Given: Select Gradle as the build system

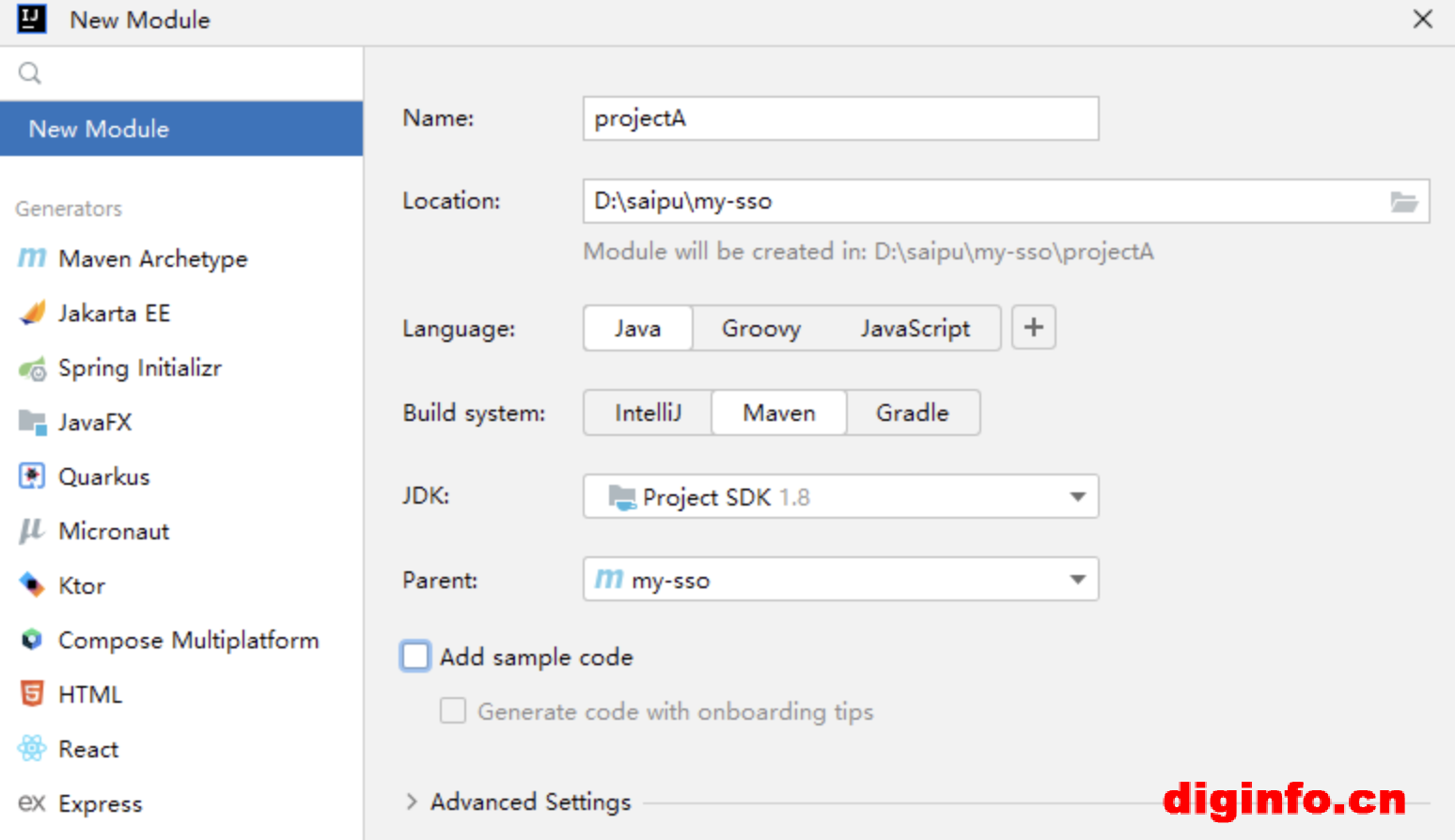Looking at the screenshot, I should (x=912, y=413).
